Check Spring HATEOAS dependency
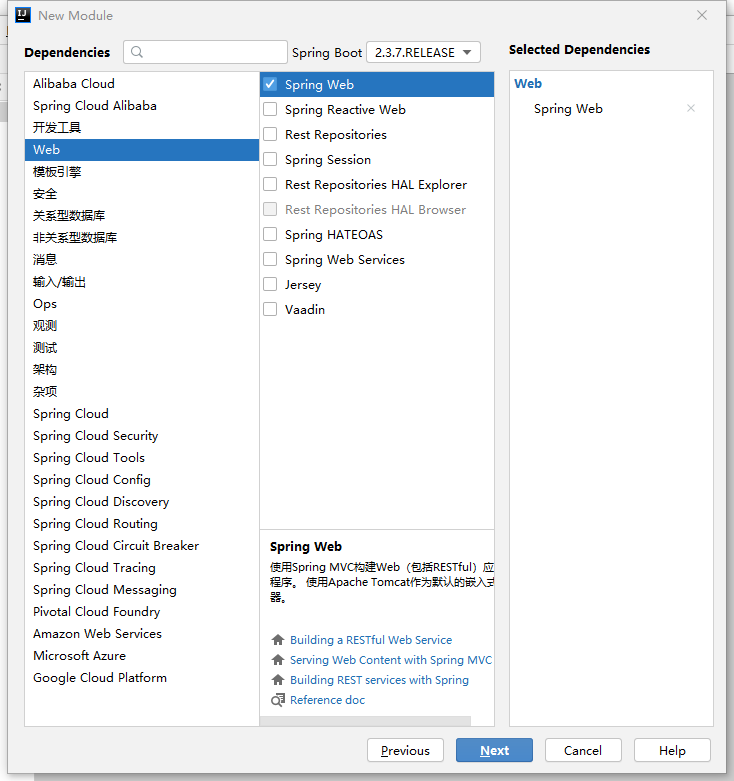Screen dimensions: 734x781 pyautogui.click(x=270, y=234)
